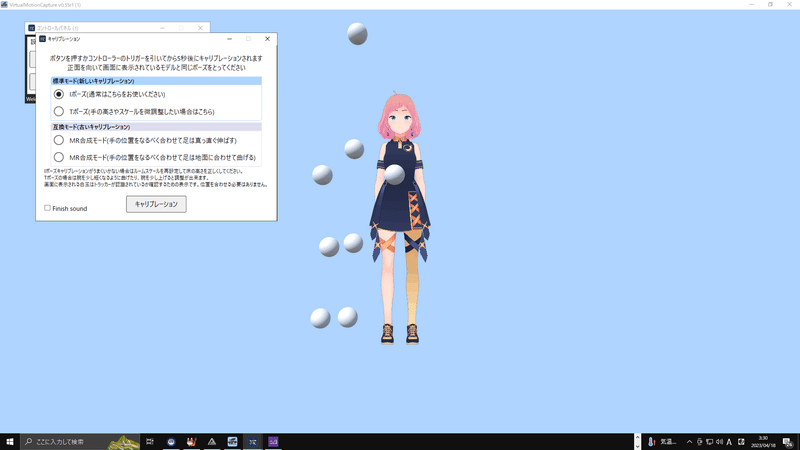Click the tracker sphere on avatar's waist
The height and width of the screenshot is (450, 800).
[394, 174]
